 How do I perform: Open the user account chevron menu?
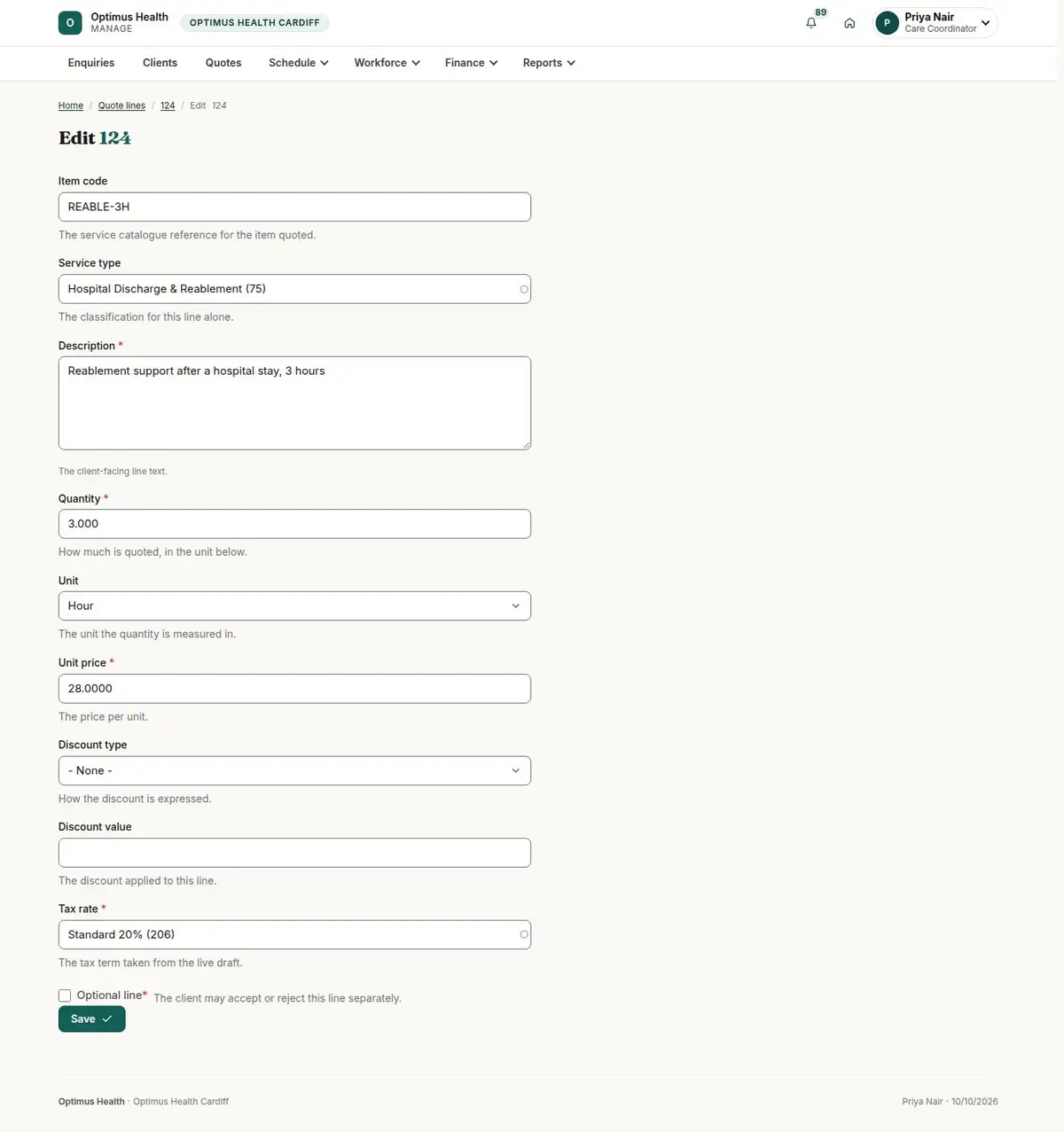(x=985, y=23)
